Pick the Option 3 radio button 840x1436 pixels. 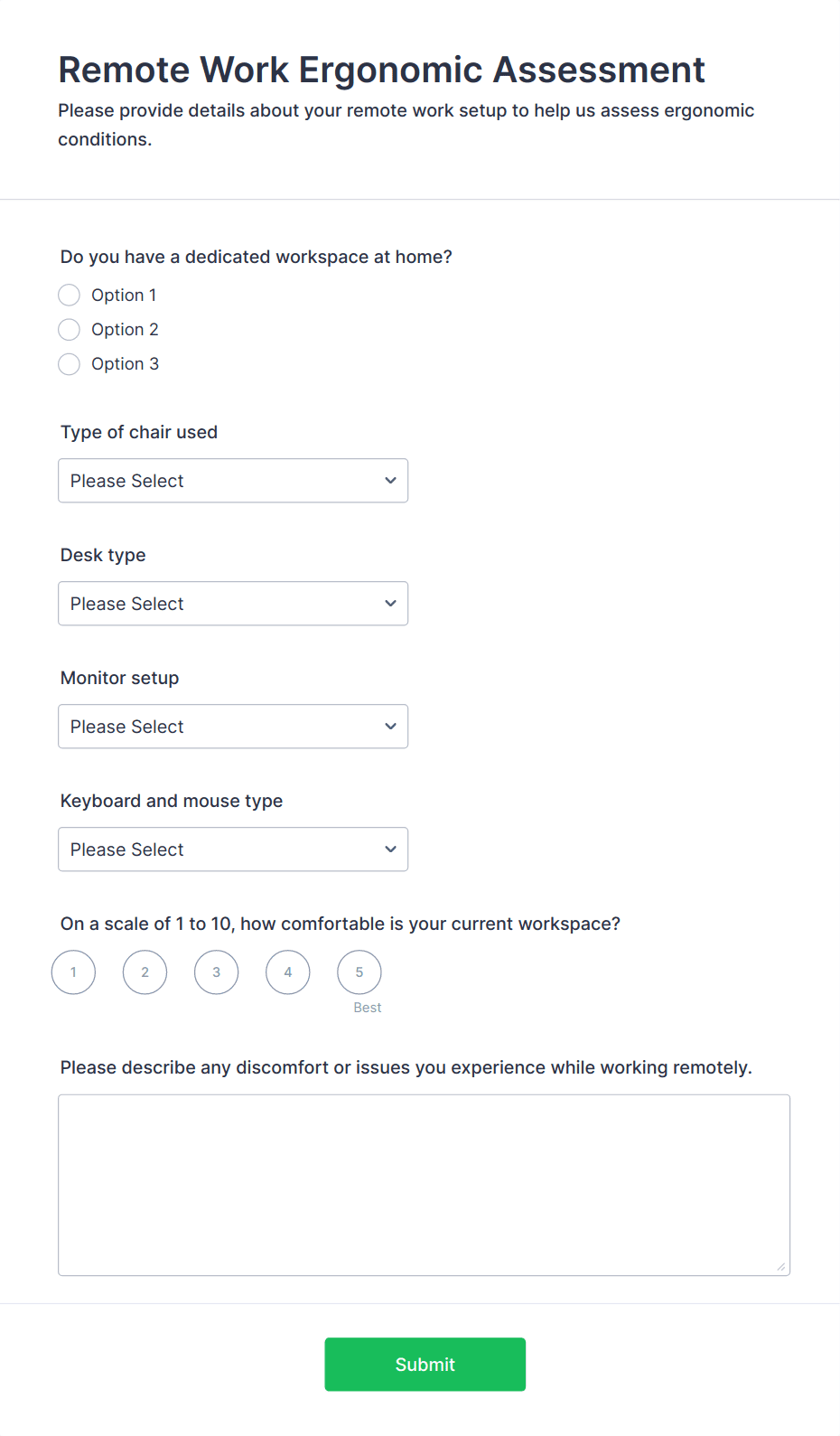[x=70, y=364]
